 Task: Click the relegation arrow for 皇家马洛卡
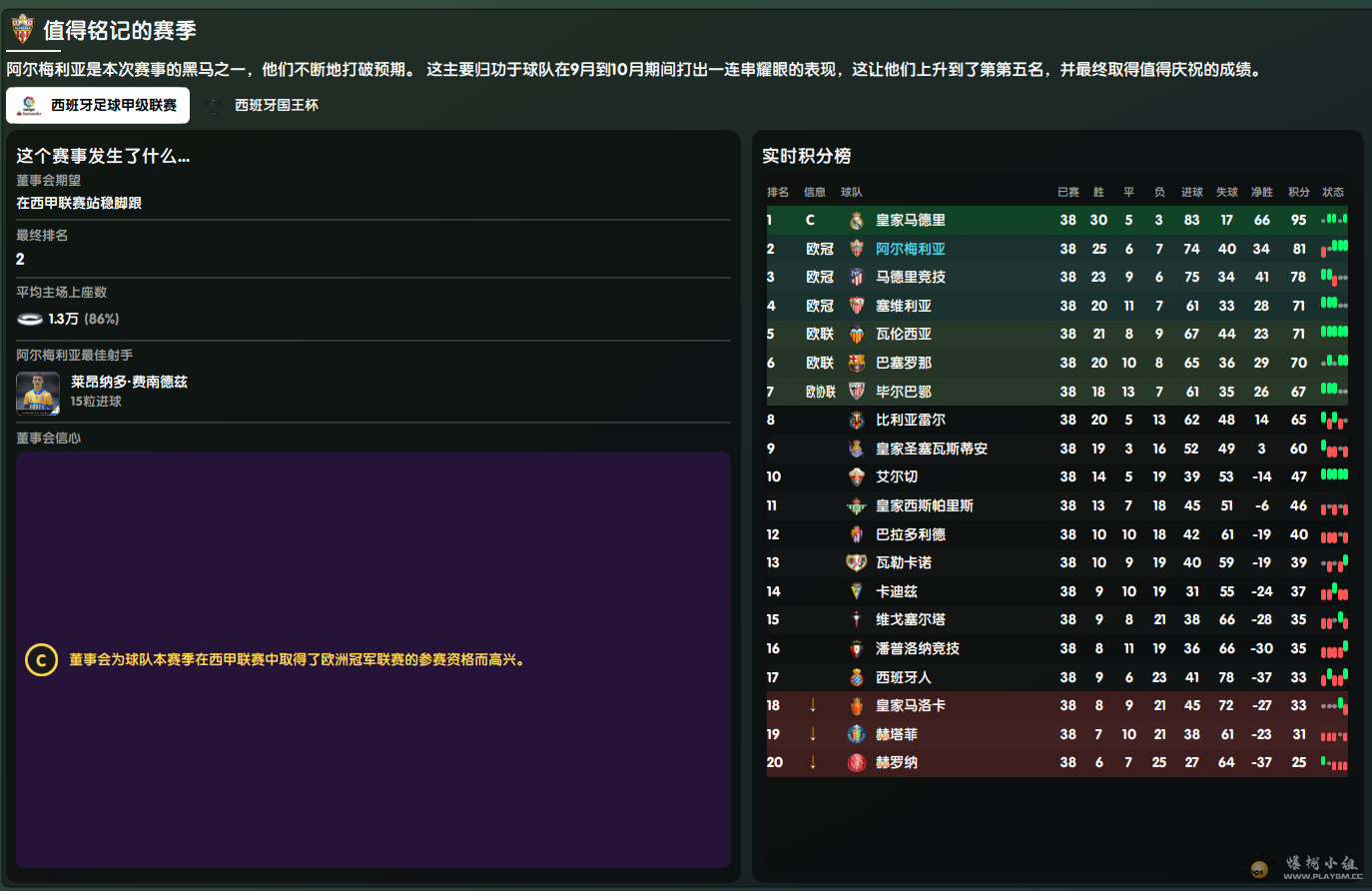click(x=813, y=705)
